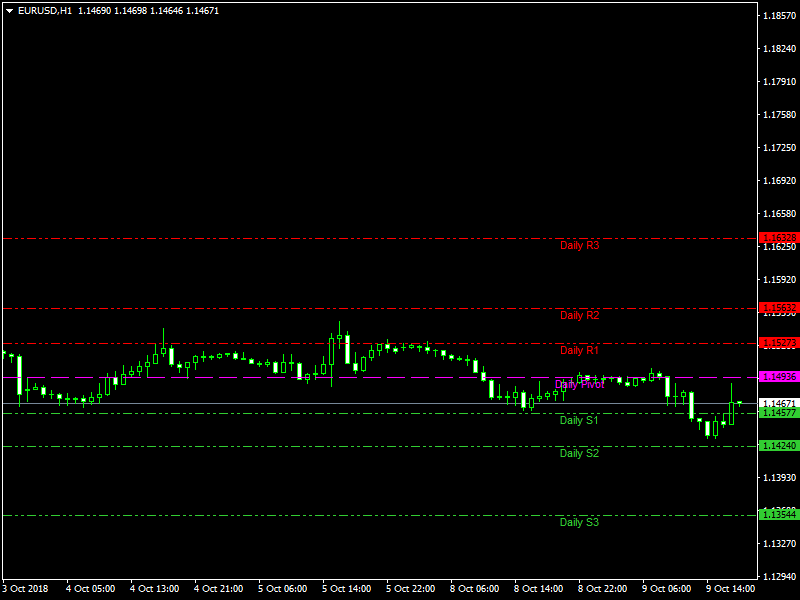Screen dimensions: 800x600
Task: Click the Daily R1 label
Action: 579,350
